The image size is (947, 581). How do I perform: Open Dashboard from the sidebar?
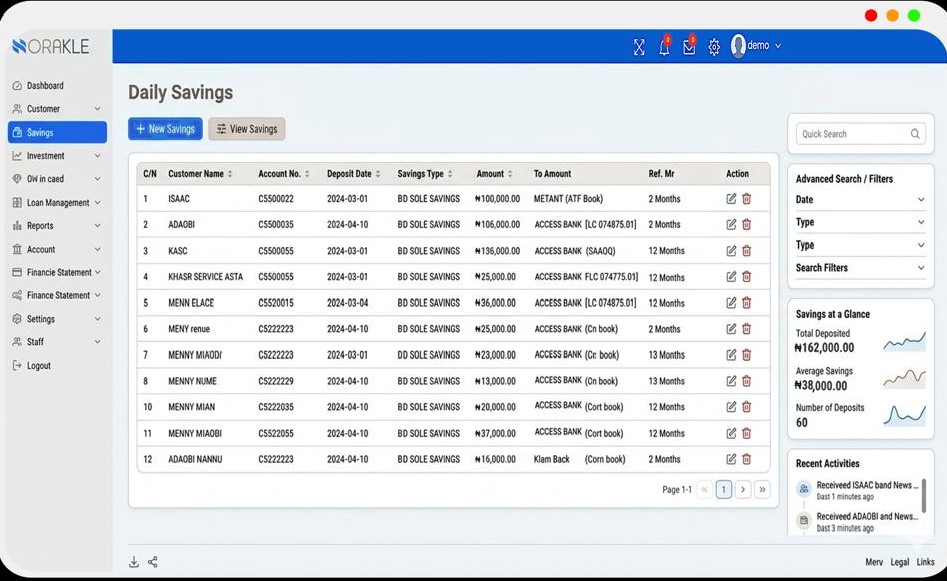coord(45,86)
